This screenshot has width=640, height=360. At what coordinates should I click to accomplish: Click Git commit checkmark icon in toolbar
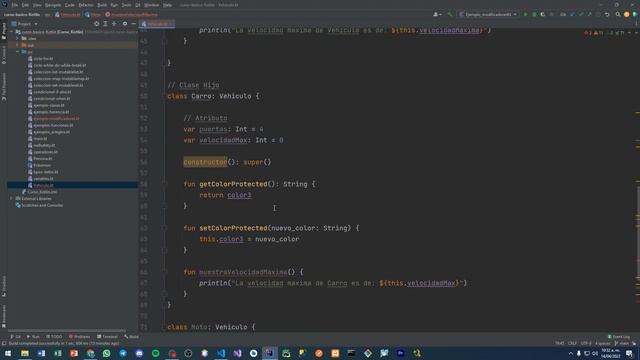581,14
